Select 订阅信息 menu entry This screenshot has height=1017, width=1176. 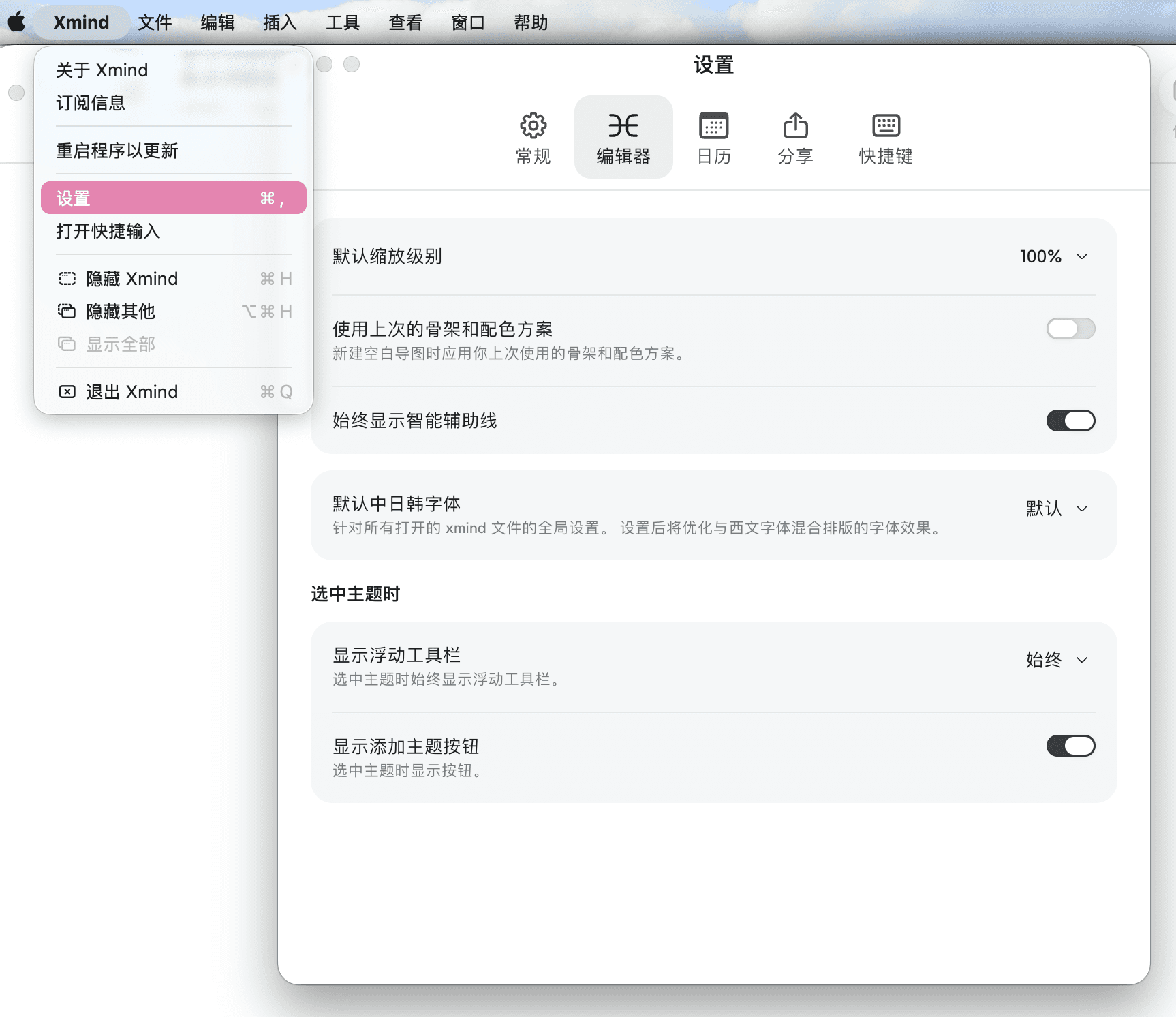[x=174, y=103]
